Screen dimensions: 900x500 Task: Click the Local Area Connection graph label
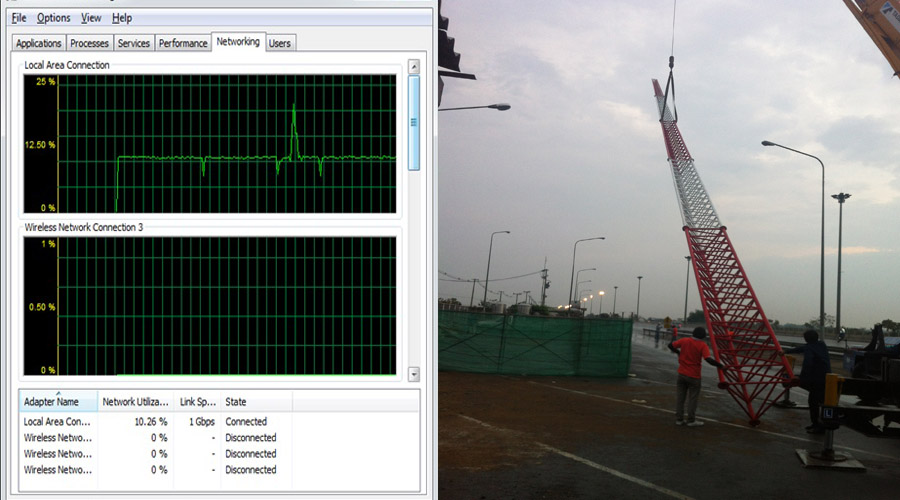pos(67,65)
